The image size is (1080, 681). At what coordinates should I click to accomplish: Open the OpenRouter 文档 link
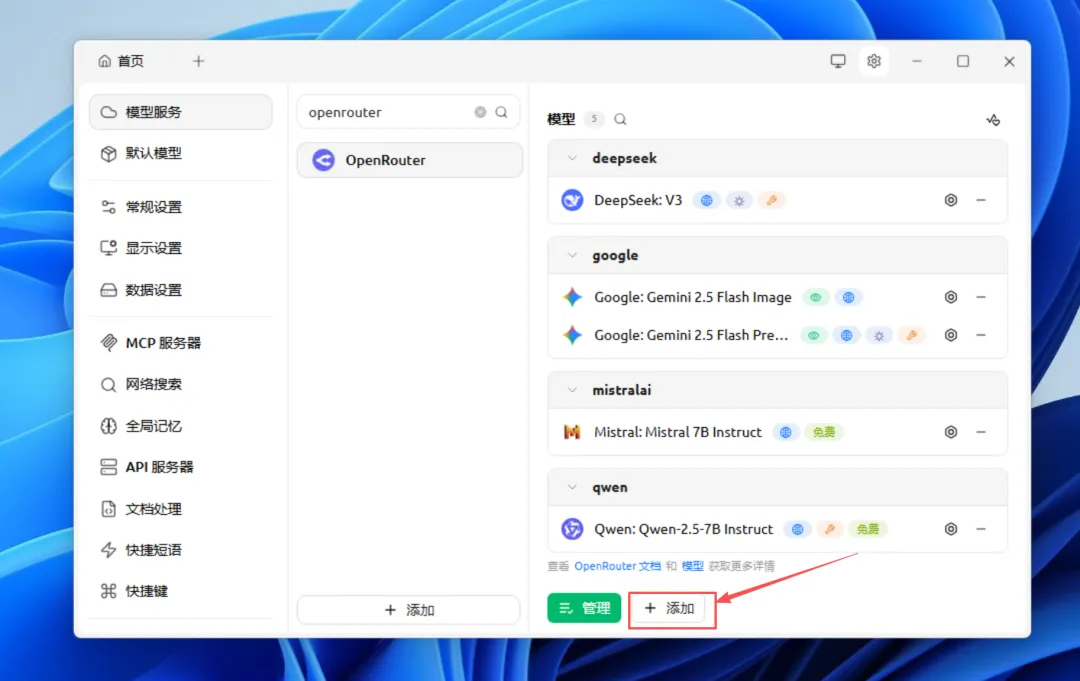(617, 566)
